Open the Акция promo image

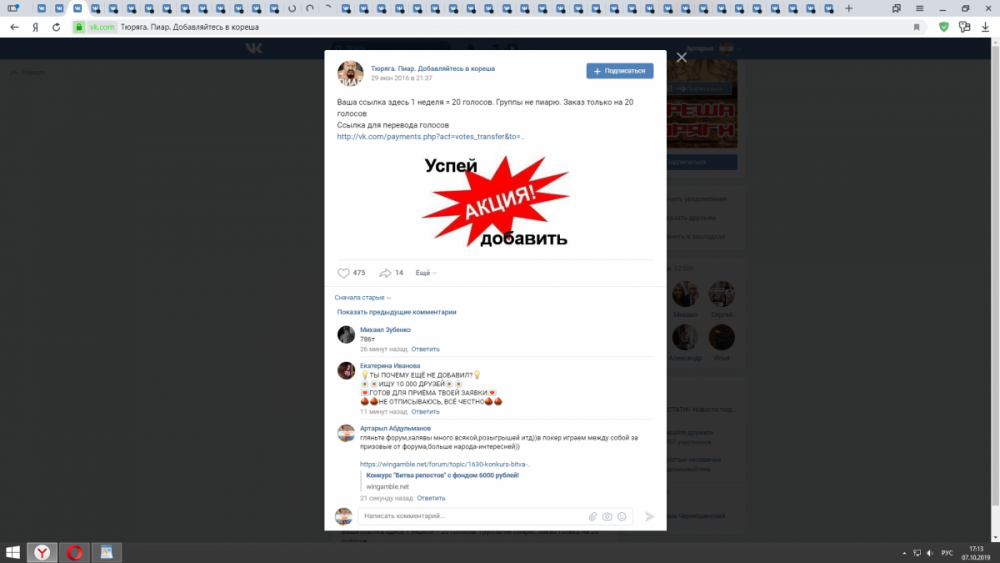(x=496, y=201)
